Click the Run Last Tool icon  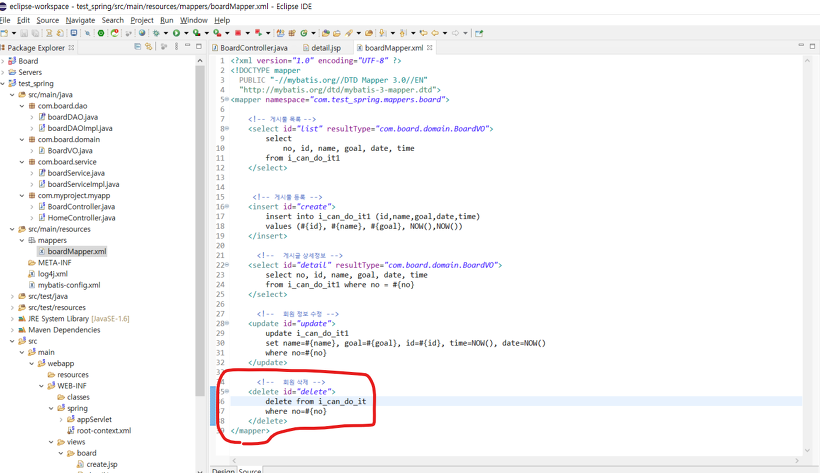(217, 33)
